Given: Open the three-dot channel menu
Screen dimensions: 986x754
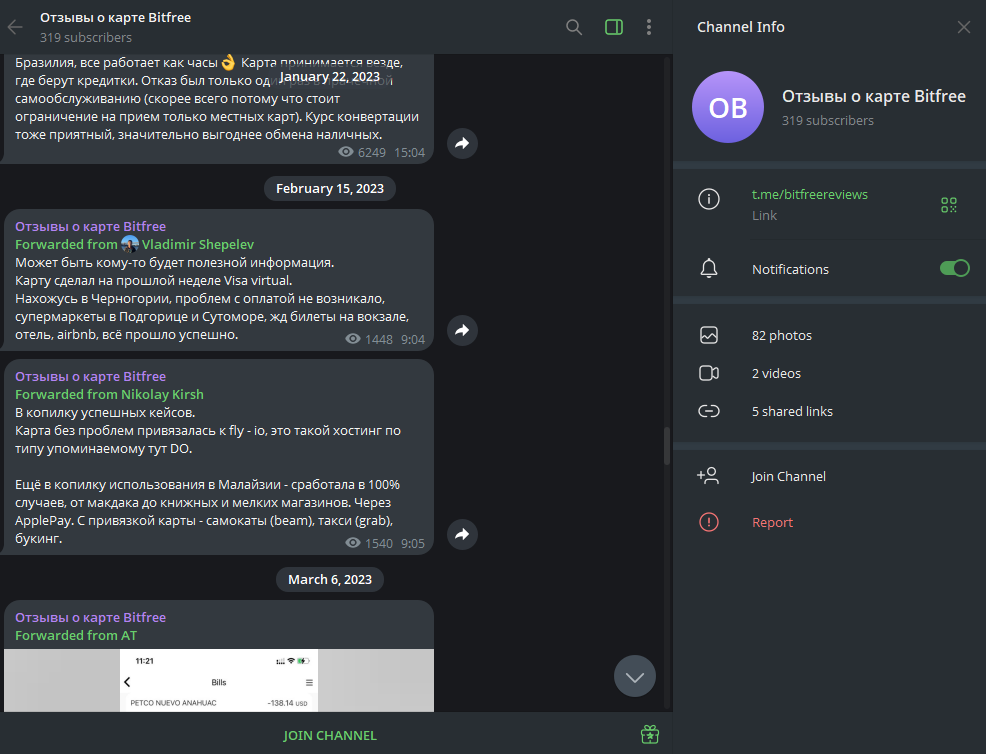Looking at the screenshot, I should pyautogui.click(x=649, y=27).
